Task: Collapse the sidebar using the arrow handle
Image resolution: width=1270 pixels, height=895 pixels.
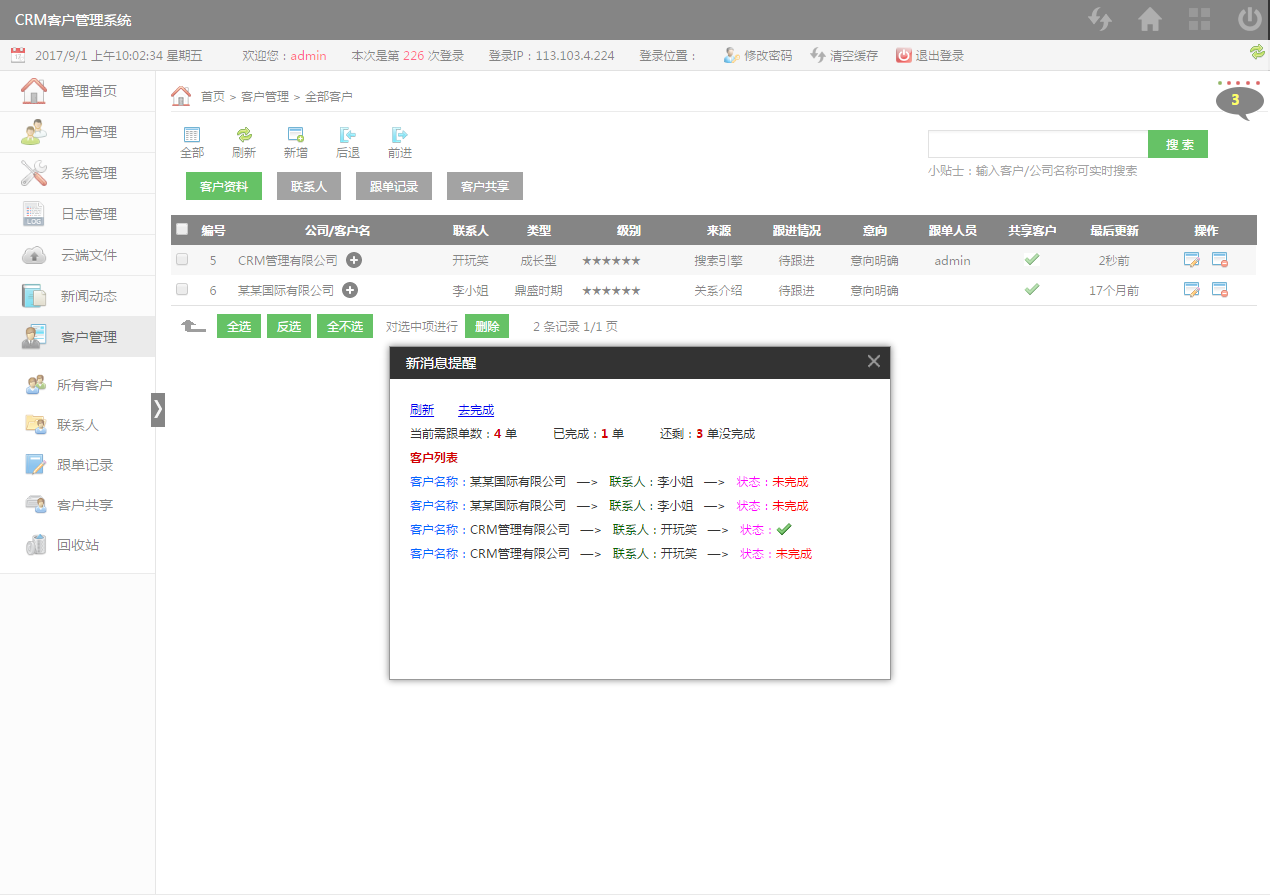Action: coord(157,410)
